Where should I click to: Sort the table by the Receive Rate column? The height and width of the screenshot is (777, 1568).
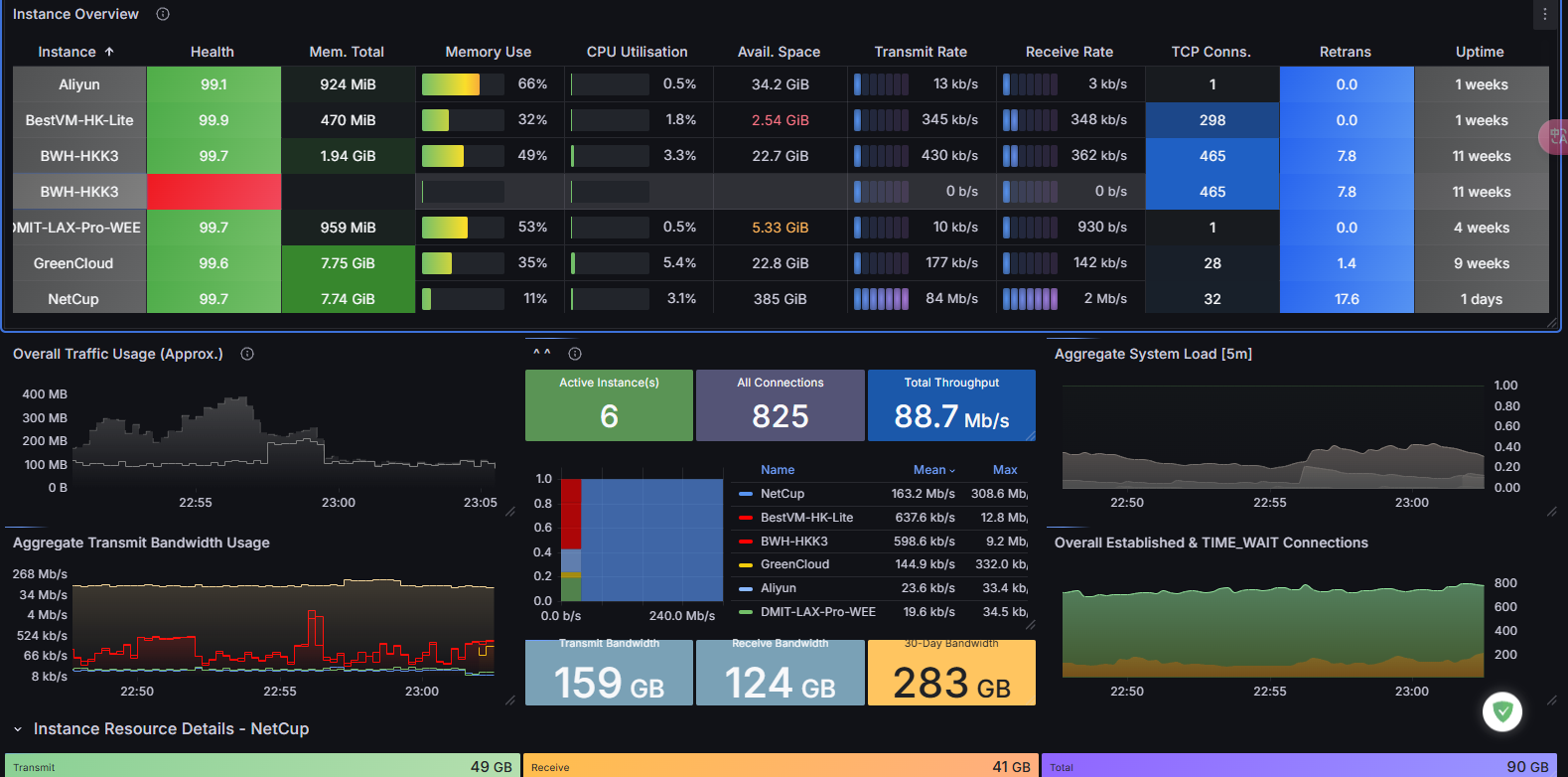(1069, 52)
